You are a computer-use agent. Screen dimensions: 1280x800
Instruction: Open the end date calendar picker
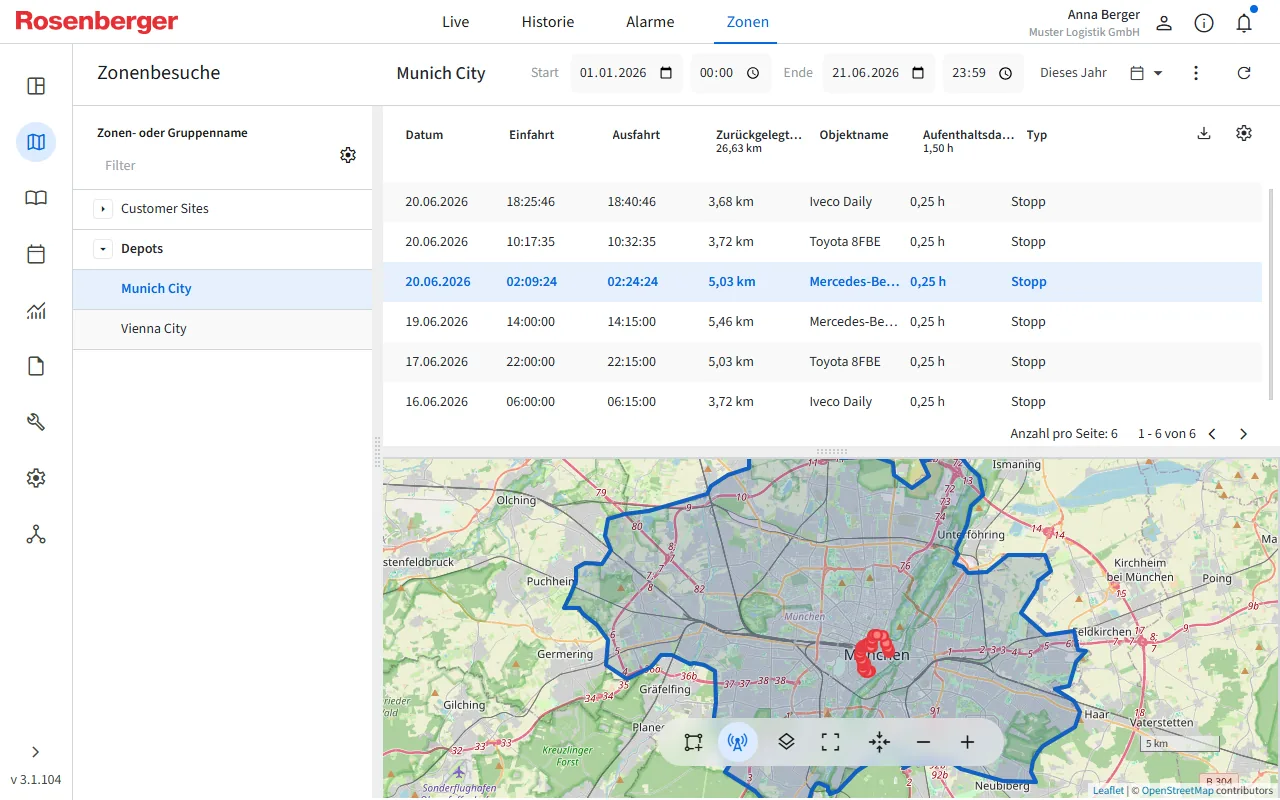point(918,73)
